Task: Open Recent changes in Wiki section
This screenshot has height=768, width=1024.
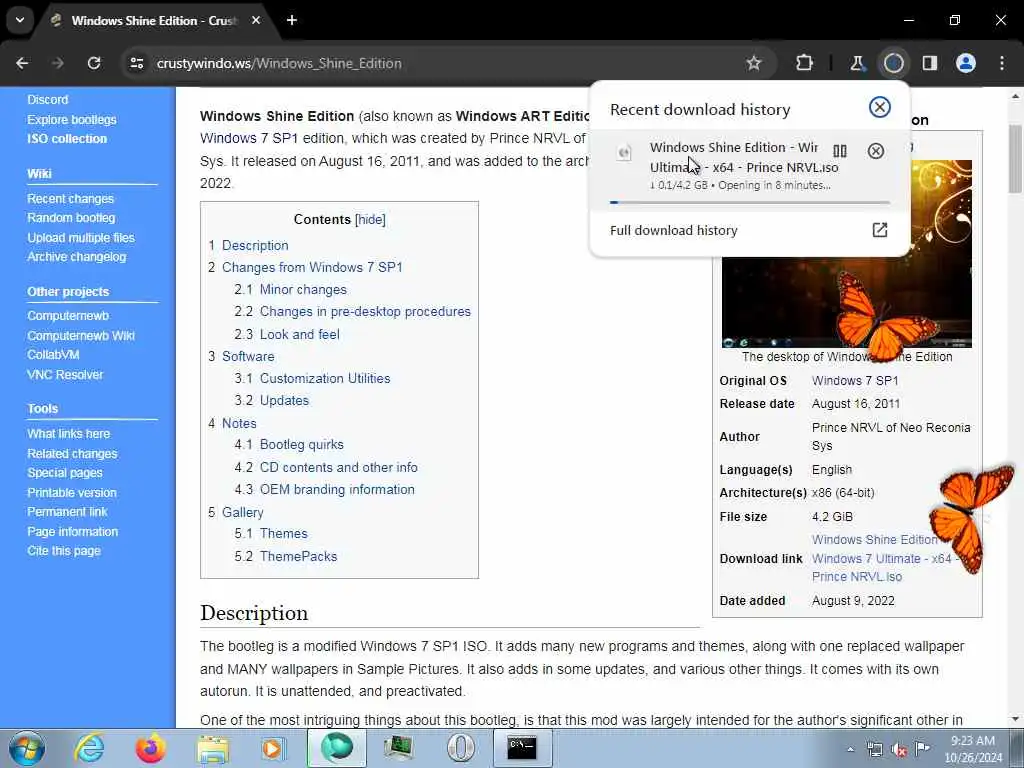Action: point(71,199)
